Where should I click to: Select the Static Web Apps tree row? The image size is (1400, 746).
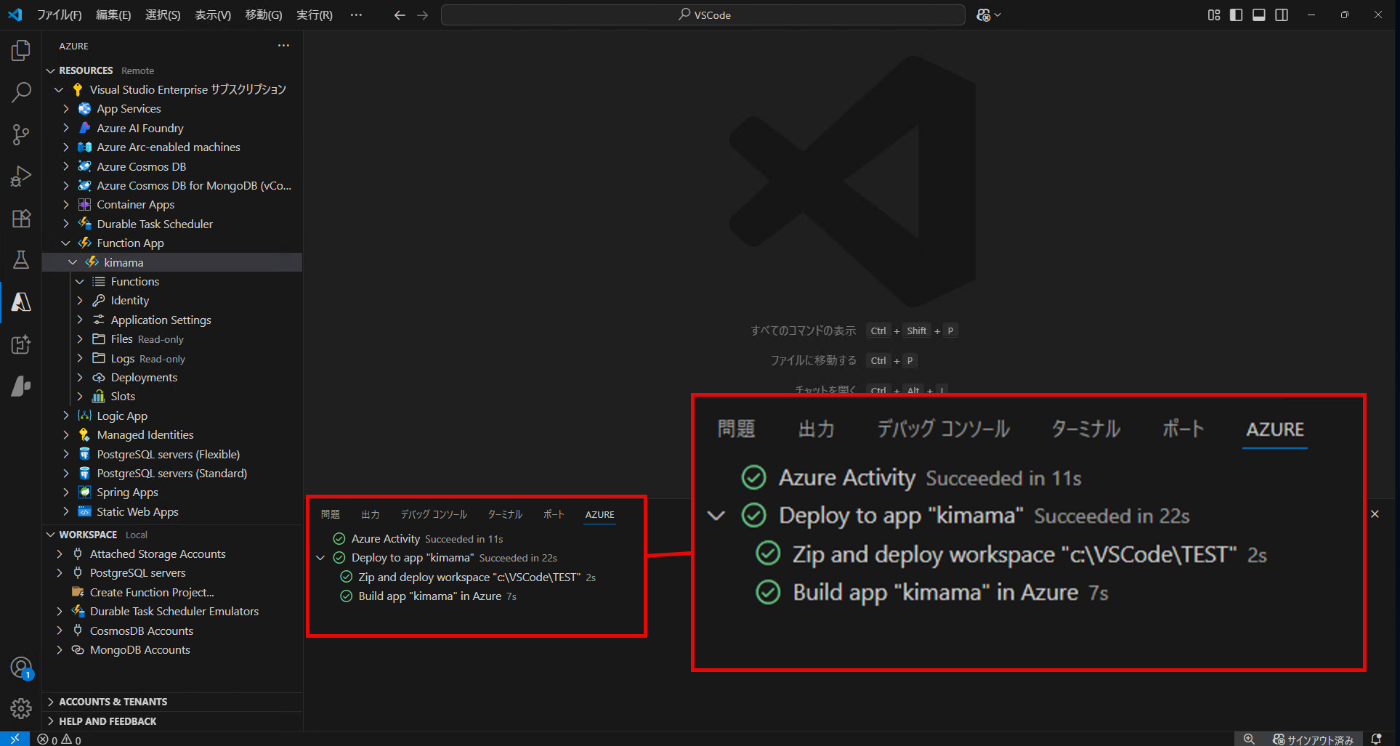(x=171, y=512)
